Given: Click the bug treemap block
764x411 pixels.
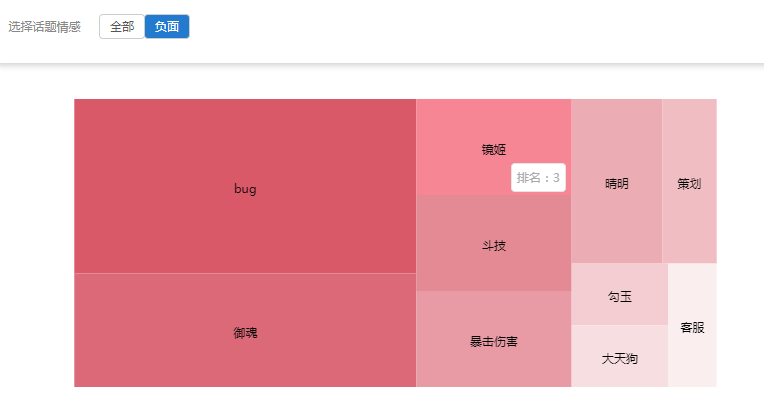Looking at the screenshot, I should pos(245,186).
